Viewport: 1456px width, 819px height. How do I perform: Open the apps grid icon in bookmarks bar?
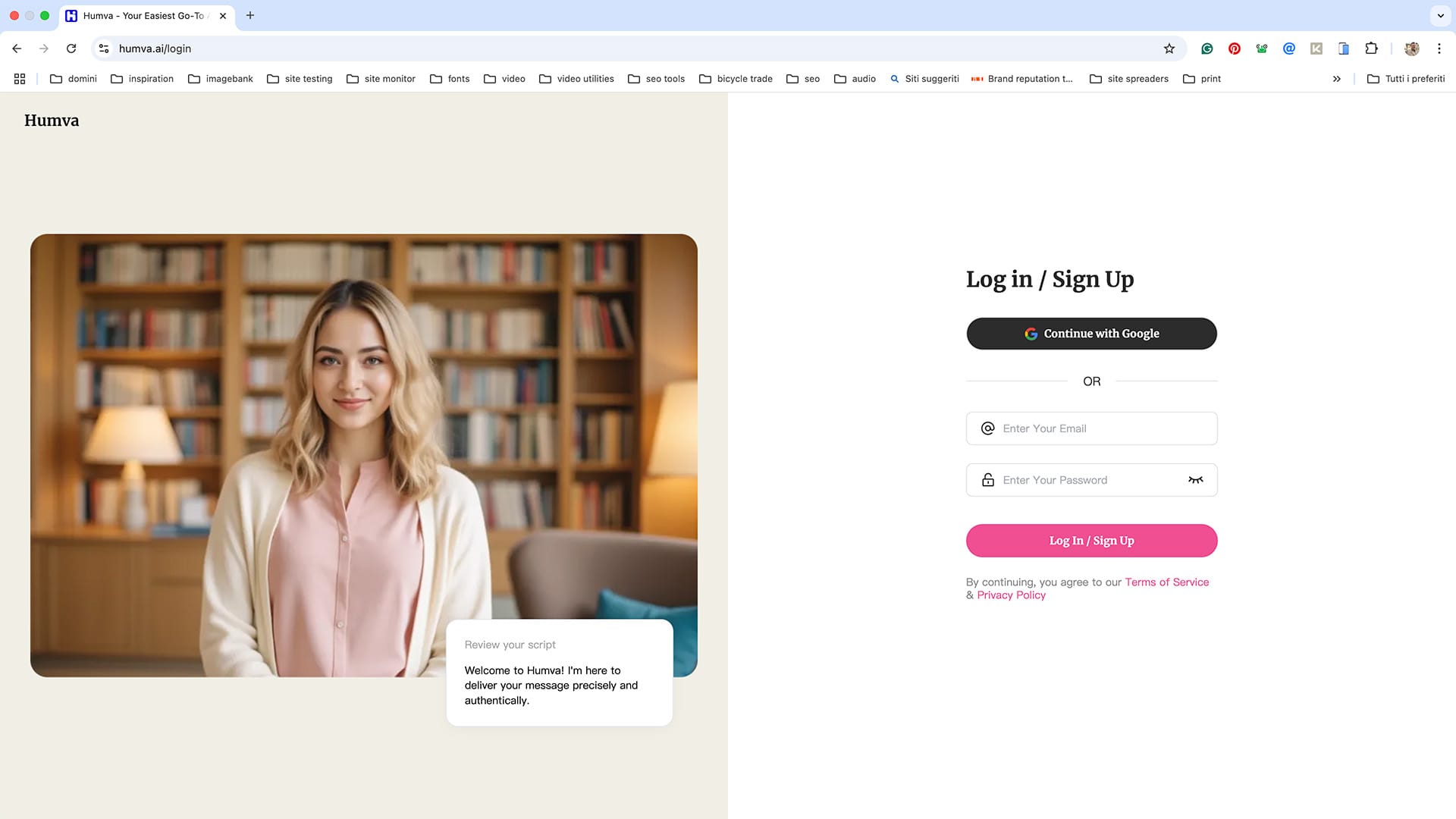point(20,79)
